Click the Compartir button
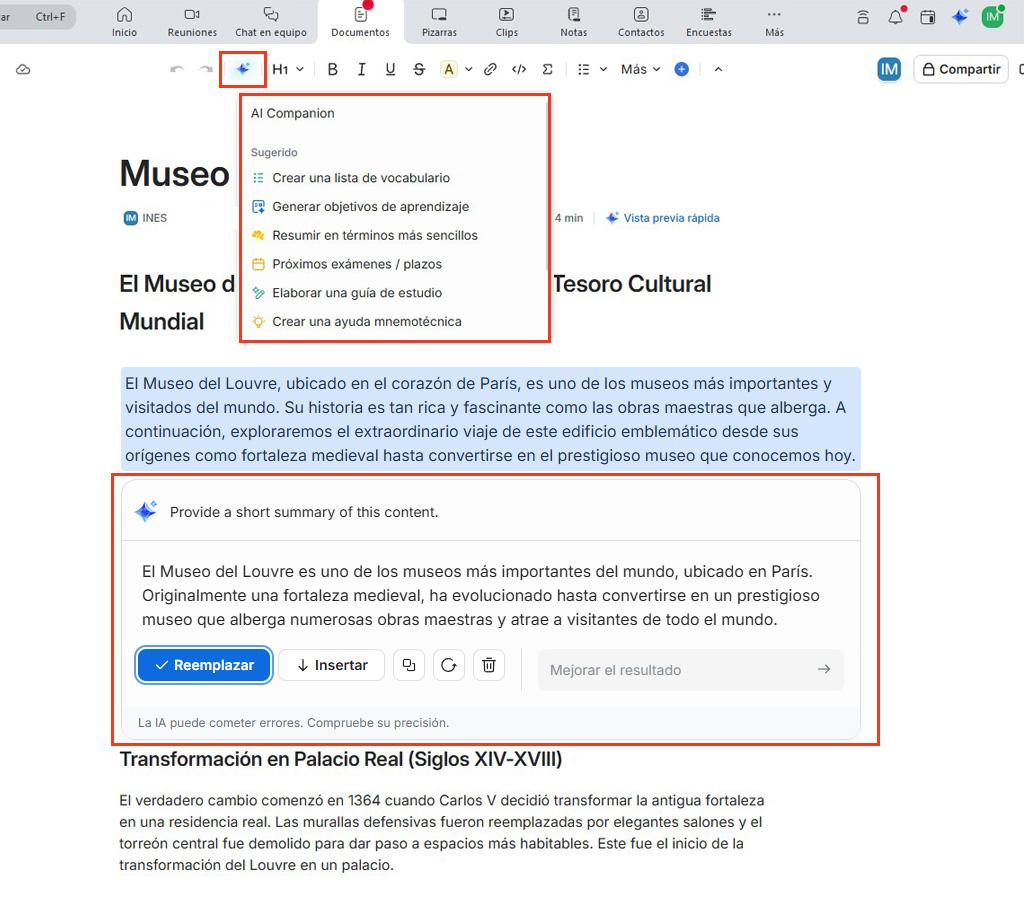This screenshot has width=1024, height=900. pyautogui.click(x=961, y=69)
